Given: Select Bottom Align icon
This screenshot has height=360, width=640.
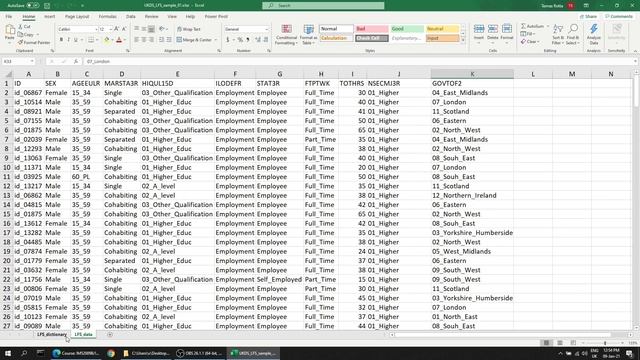Looking at the screenshot, I should (x=151, y=29).
